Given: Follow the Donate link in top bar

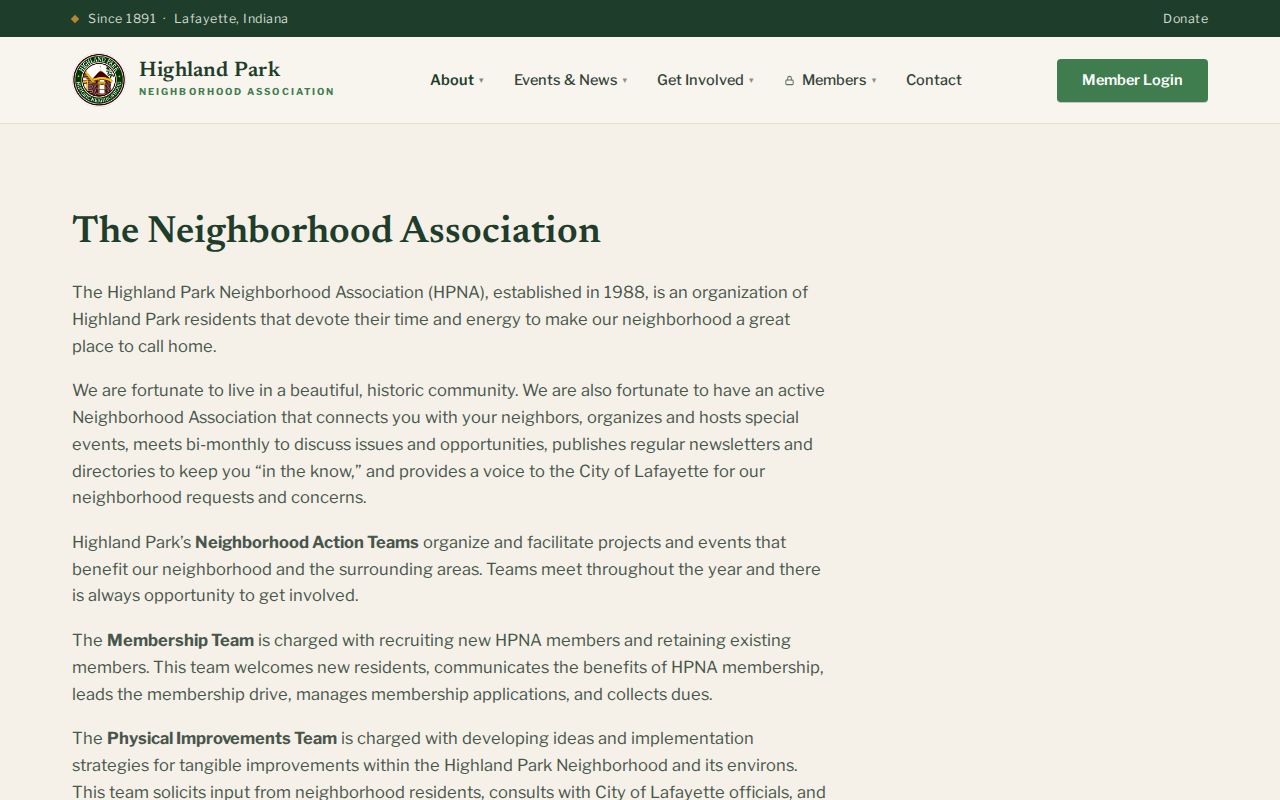Looking at the screenshot, I should 1185,19.
